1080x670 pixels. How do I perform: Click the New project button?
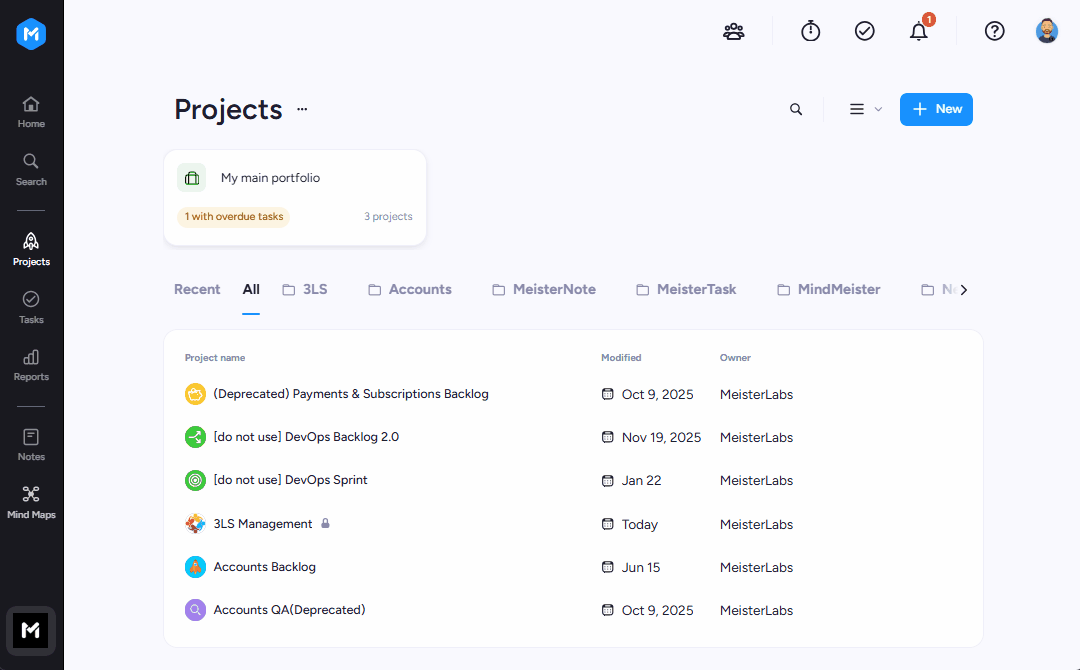tap(936, 109)
